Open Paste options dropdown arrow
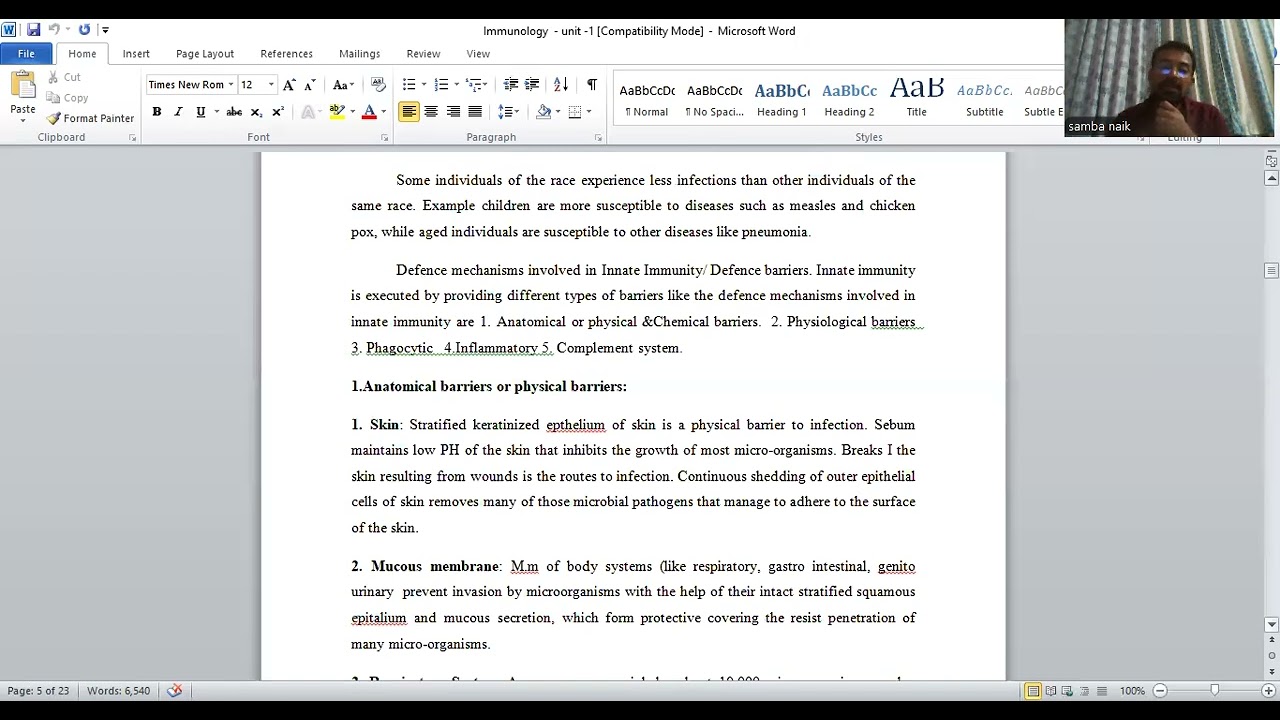This screenshot has height=720, width=1280. pos(22,121)
